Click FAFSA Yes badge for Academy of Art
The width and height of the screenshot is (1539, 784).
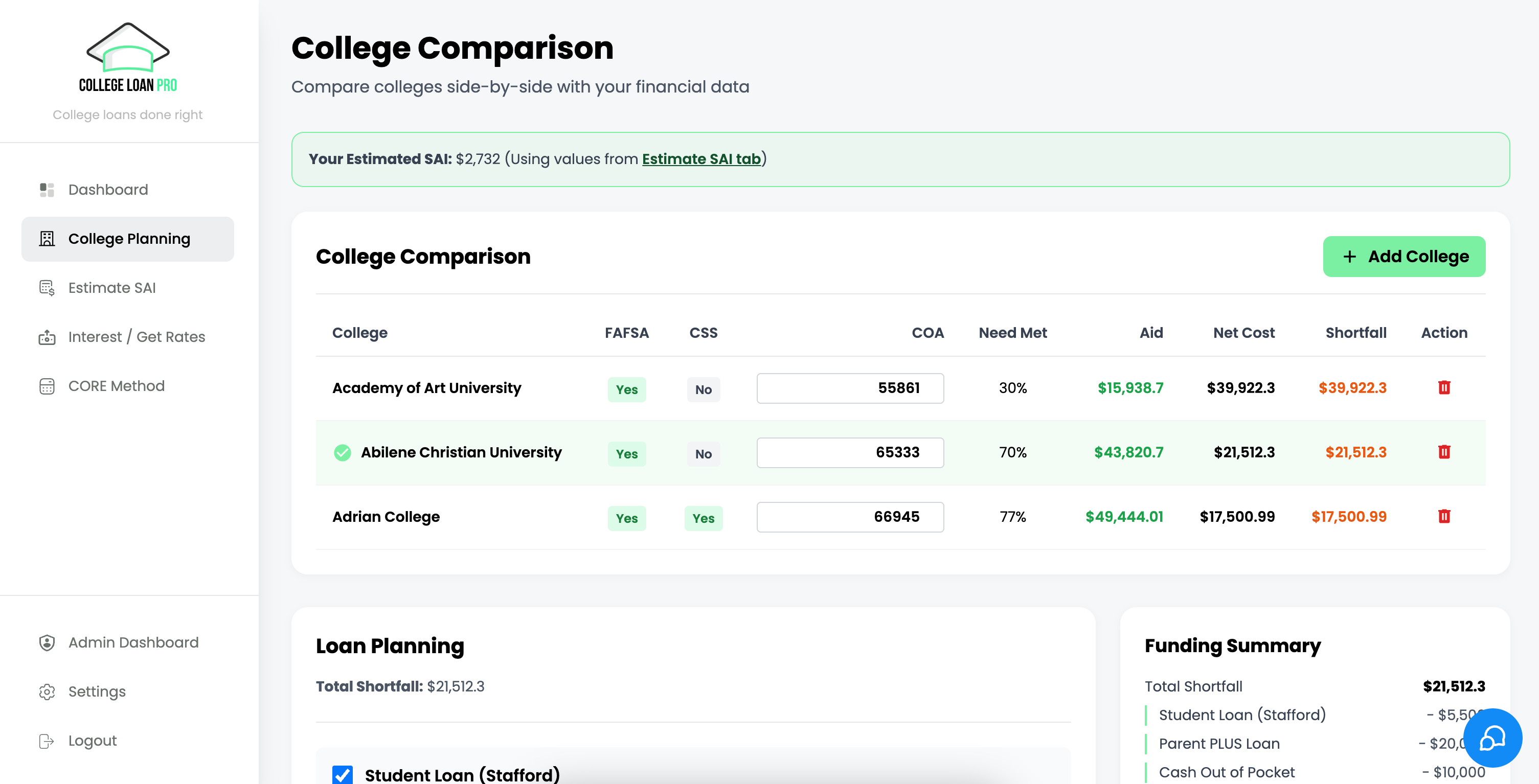pos(627,389)
